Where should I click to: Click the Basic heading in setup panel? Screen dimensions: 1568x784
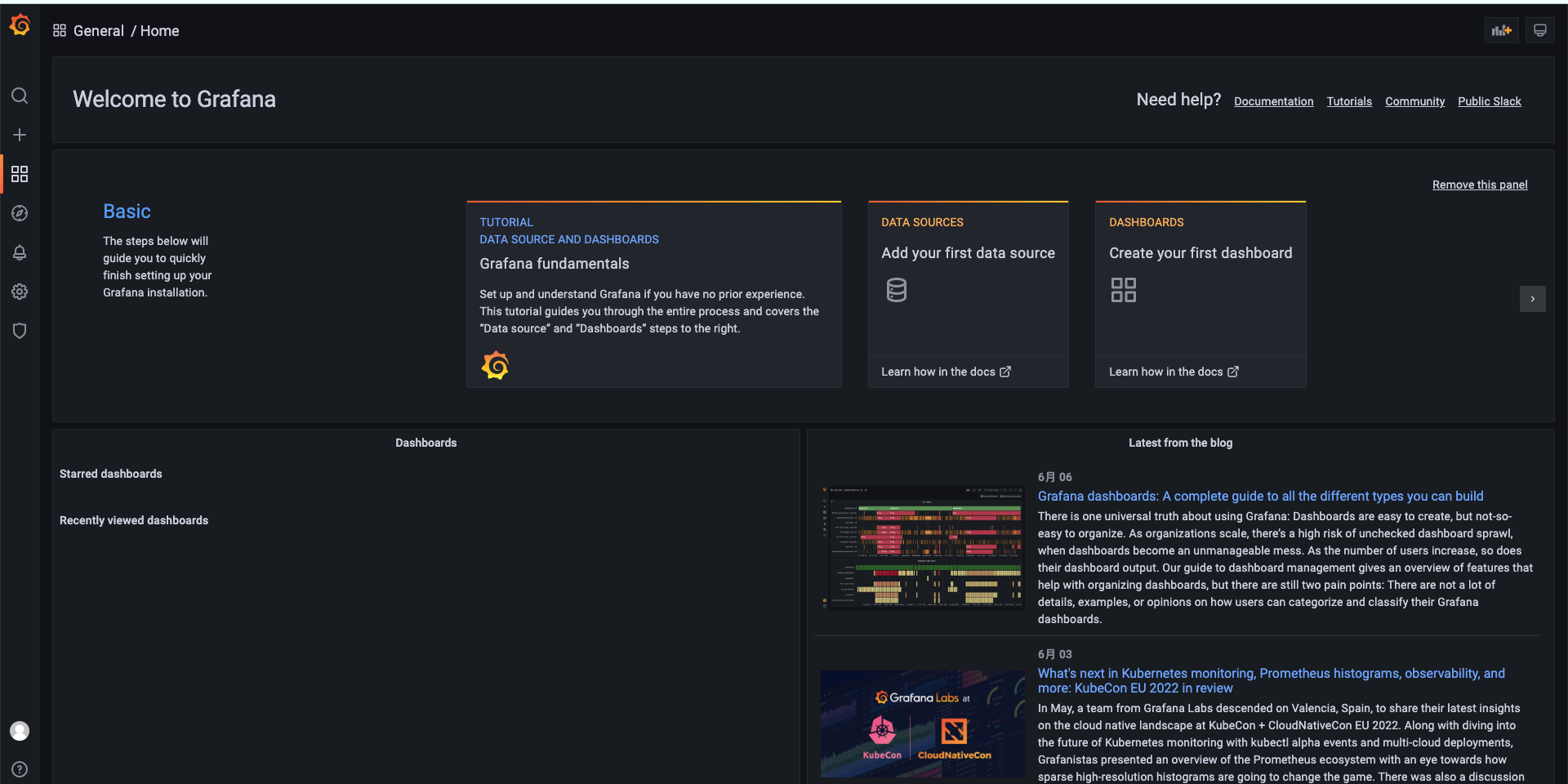pyautogui.click(x=127, y=212)
